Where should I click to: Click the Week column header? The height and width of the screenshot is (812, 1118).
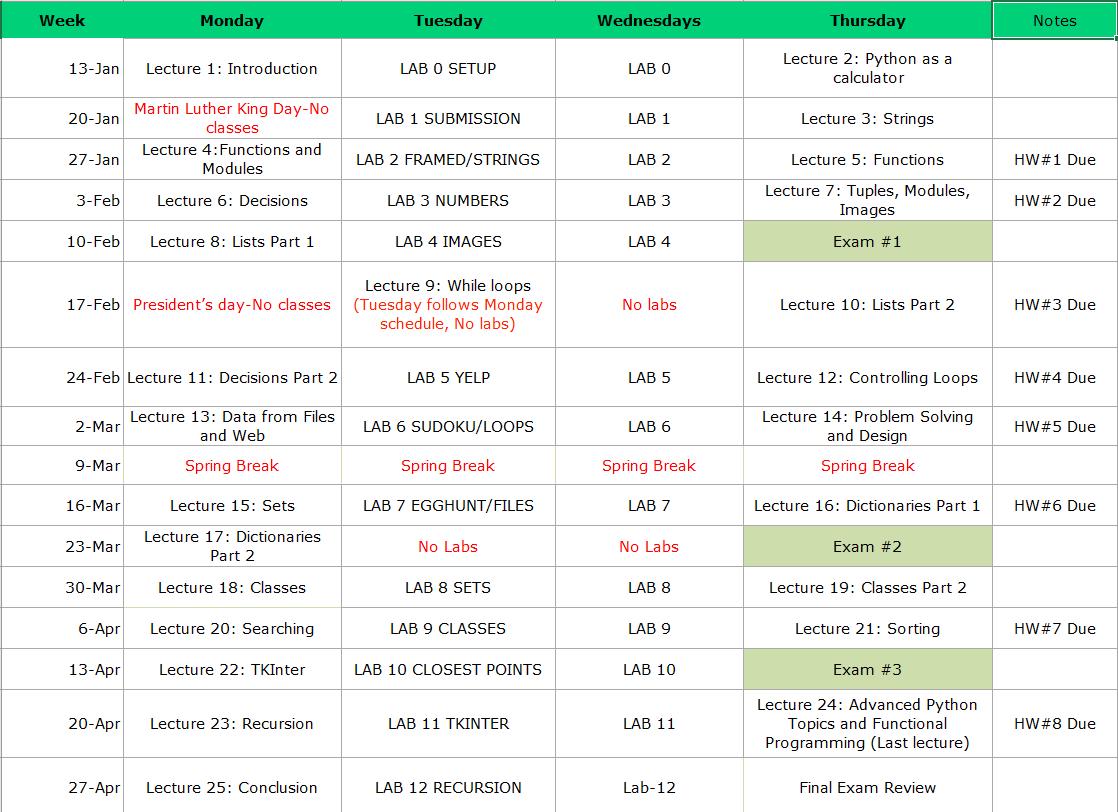point(62,21)
